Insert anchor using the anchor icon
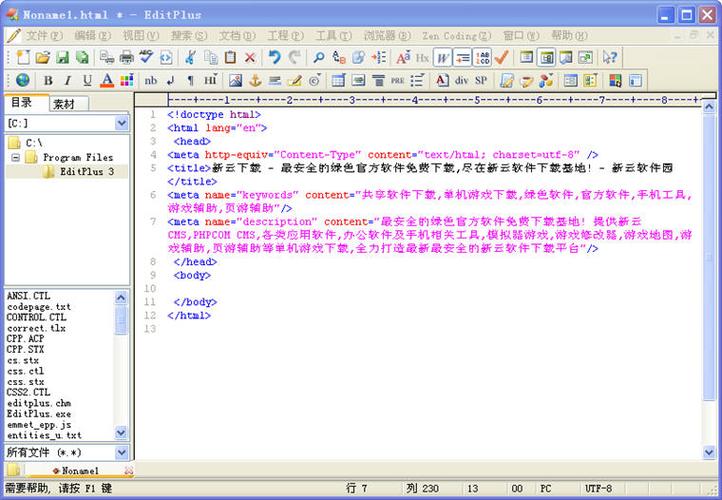The image size is (722, 500). (x=254, y=80)
